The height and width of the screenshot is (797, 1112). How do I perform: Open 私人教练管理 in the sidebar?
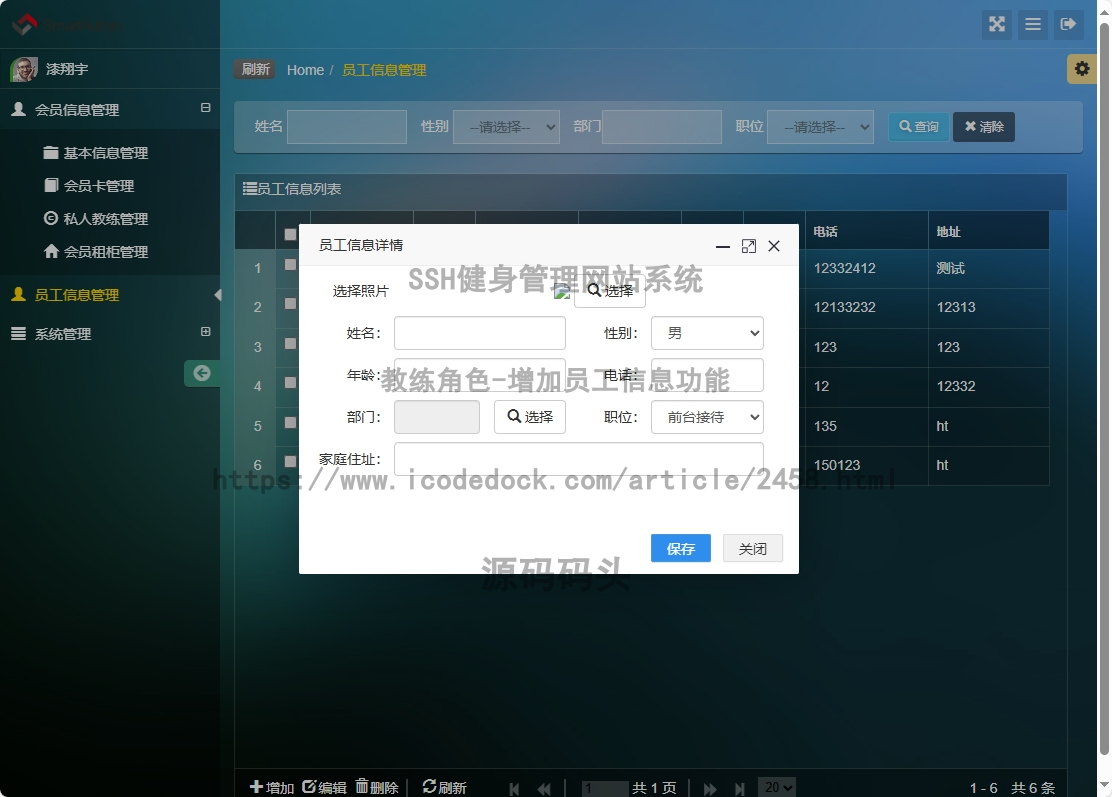point(105,218)
